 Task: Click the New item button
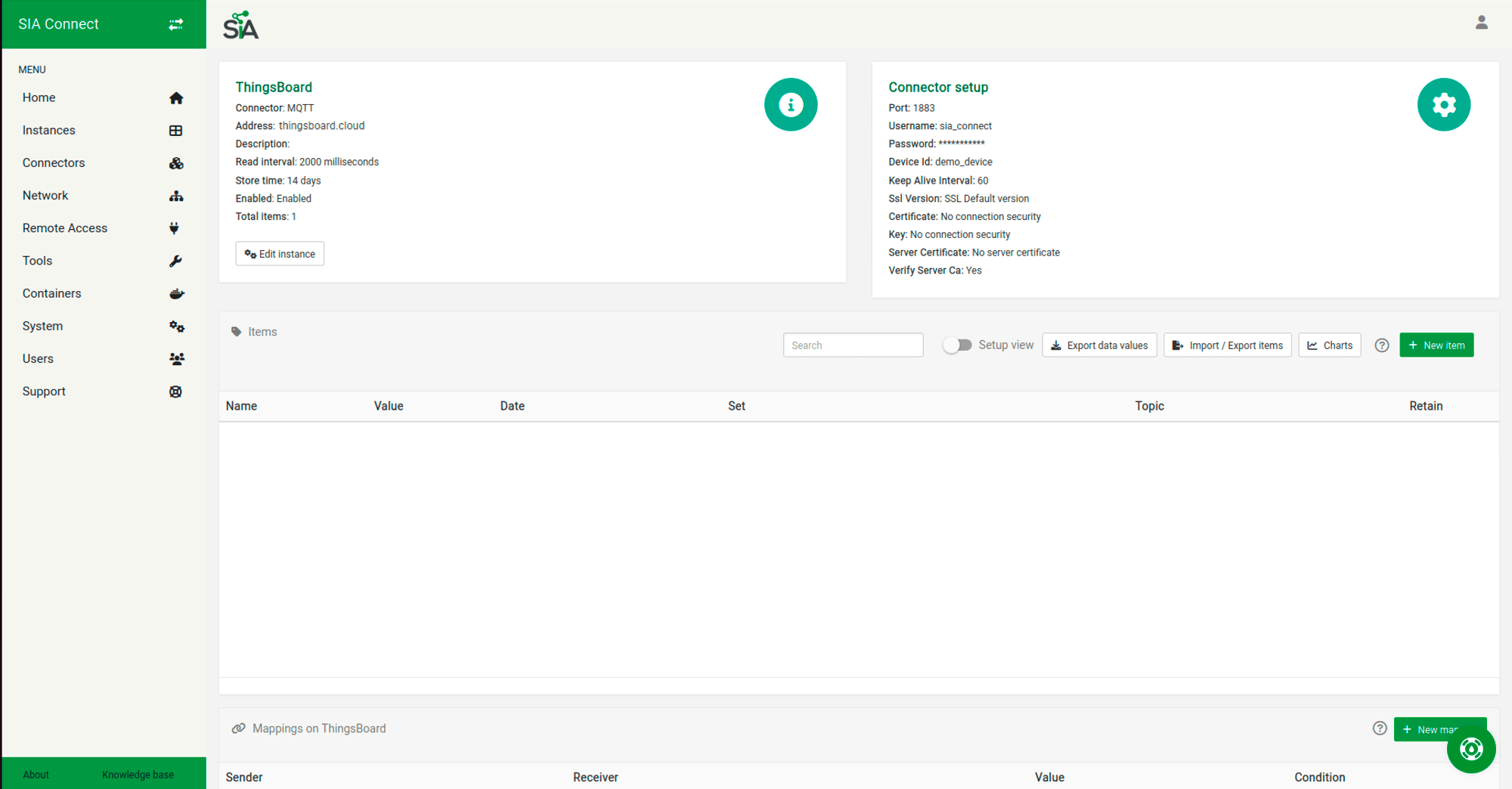point(1436,345)
